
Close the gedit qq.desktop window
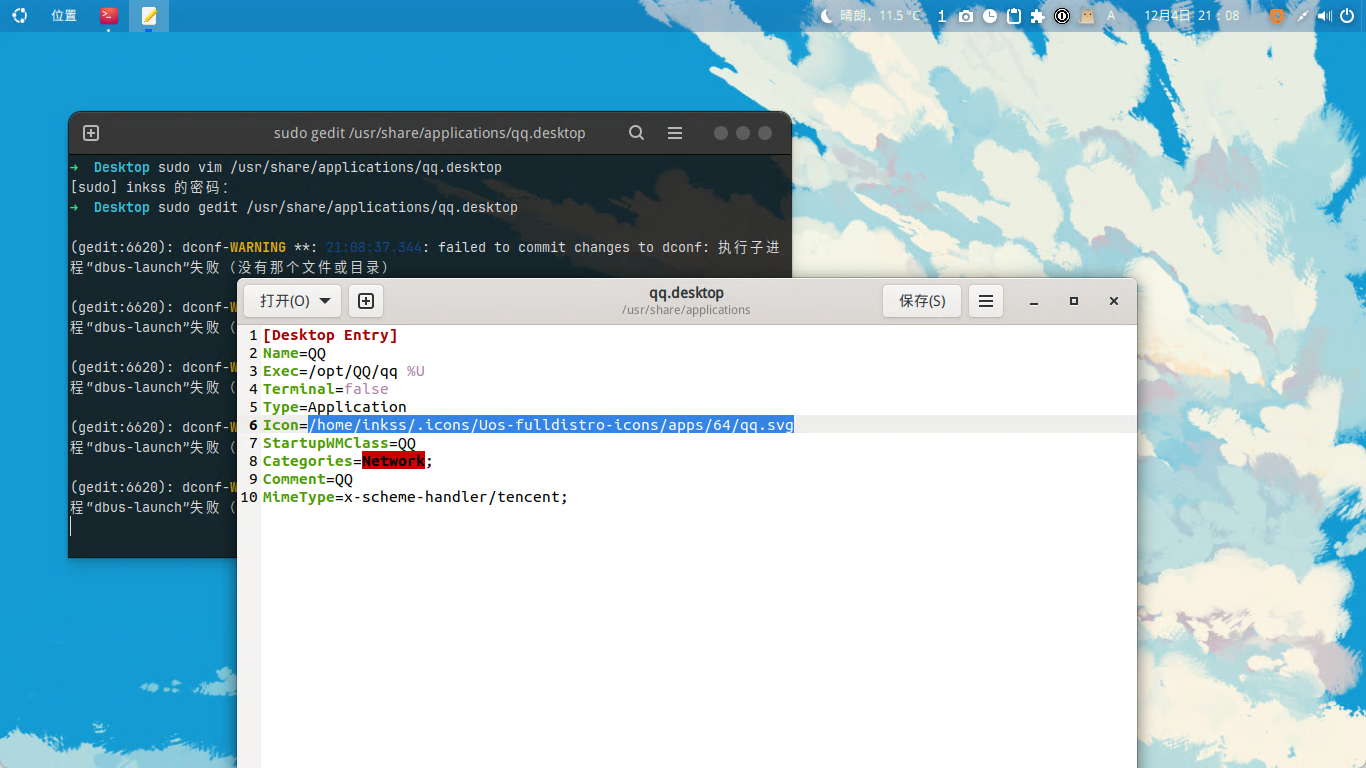1114,301
